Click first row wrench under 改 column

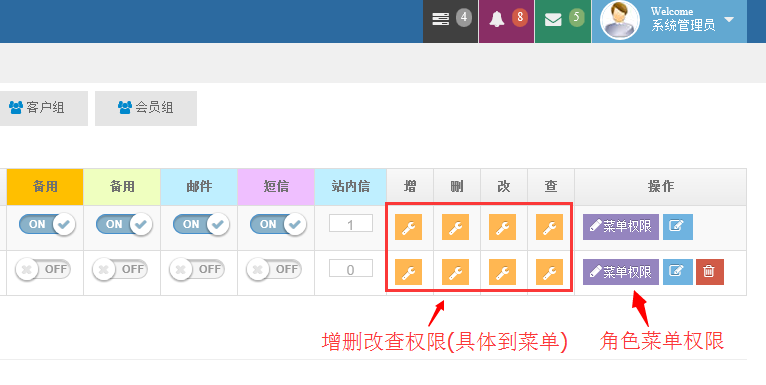pyautogui.click(x=502, y=227)
